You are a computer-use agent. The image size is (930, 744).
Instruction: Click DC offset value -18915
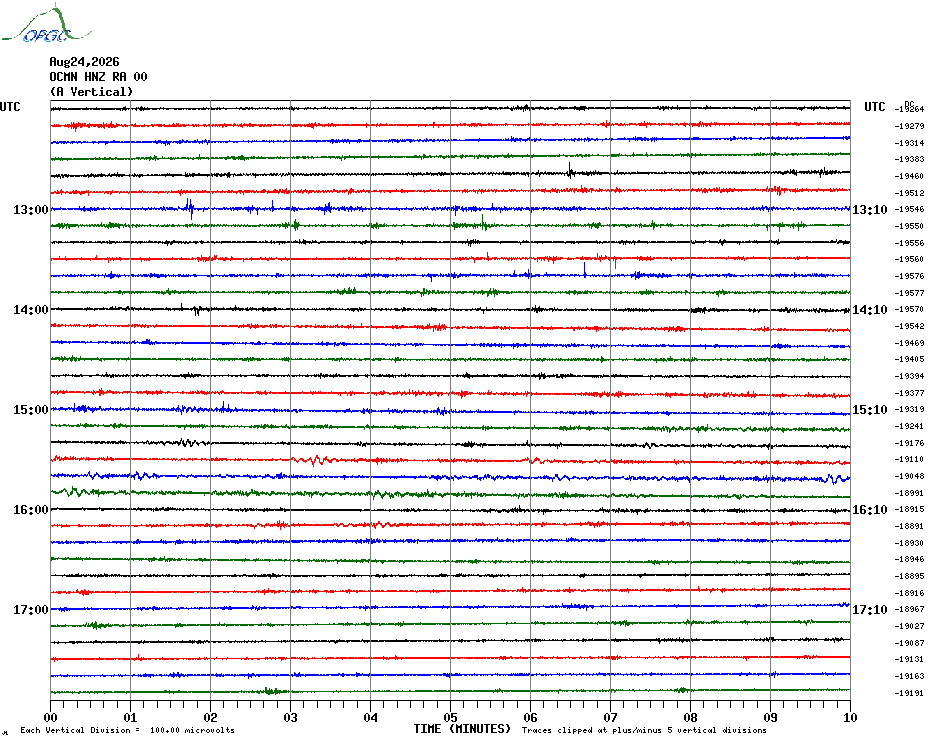pyautogui.click(x=909, y=510)
